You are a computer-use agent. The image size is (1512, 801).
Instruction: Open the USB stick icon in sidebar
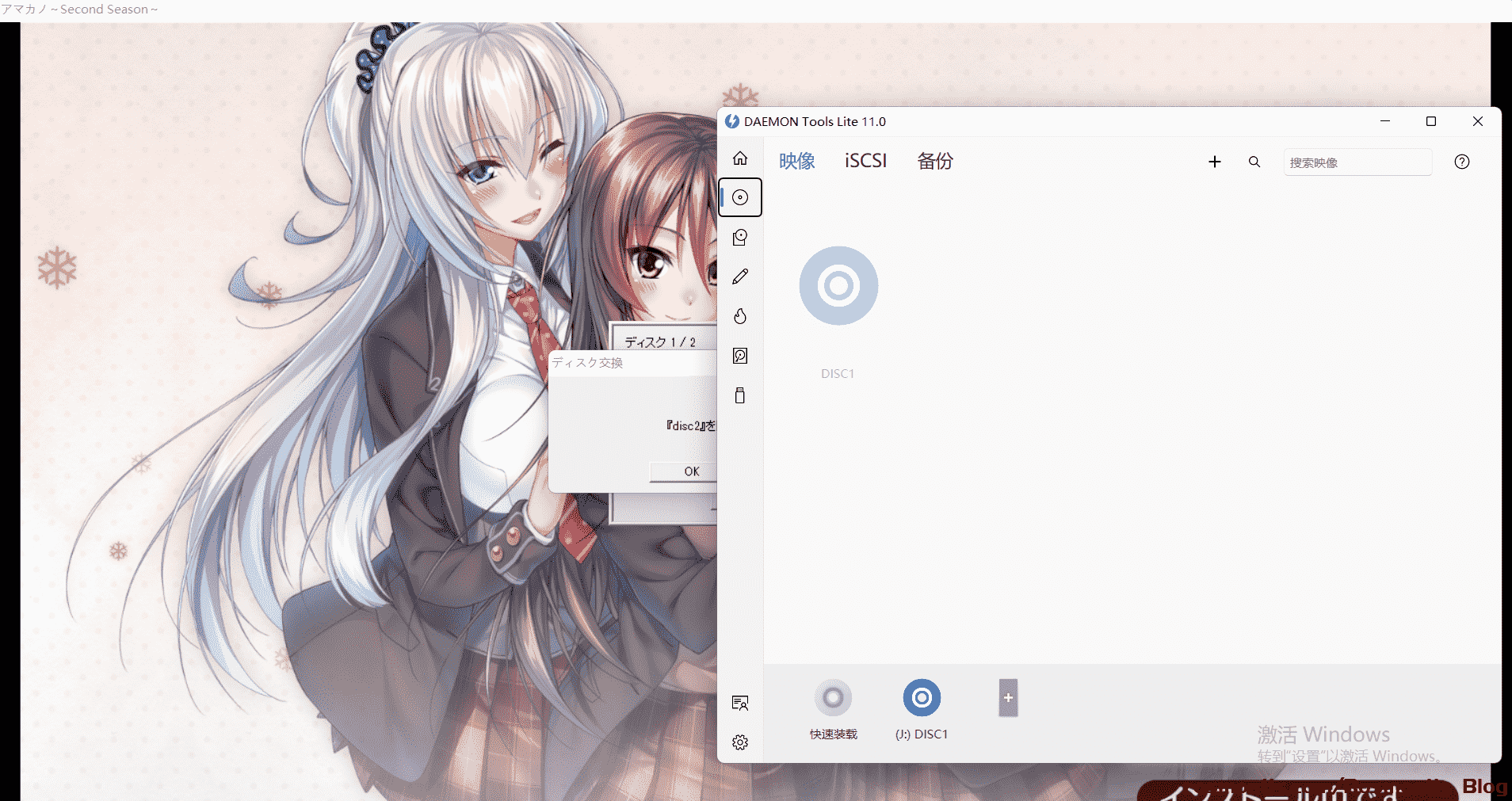[740, 395]
